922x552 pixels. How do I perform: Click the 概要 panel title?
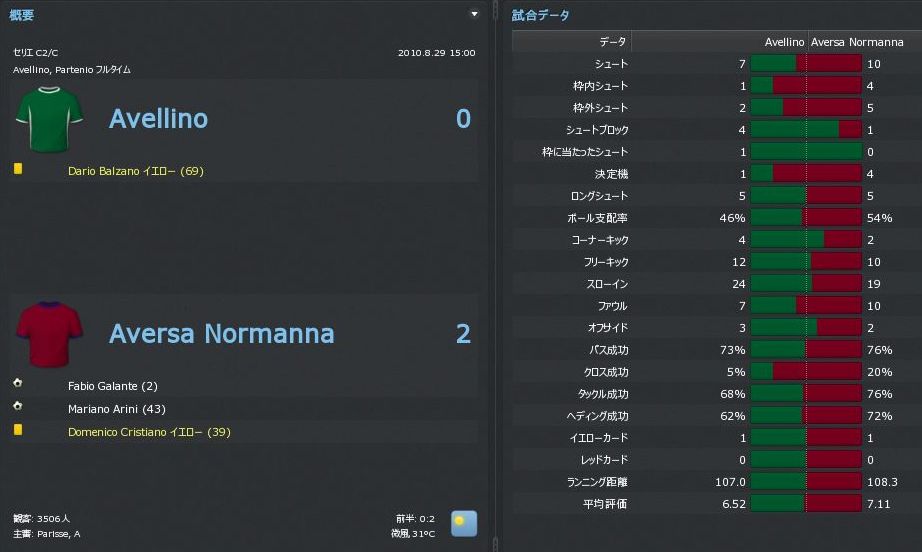[22, 15]
